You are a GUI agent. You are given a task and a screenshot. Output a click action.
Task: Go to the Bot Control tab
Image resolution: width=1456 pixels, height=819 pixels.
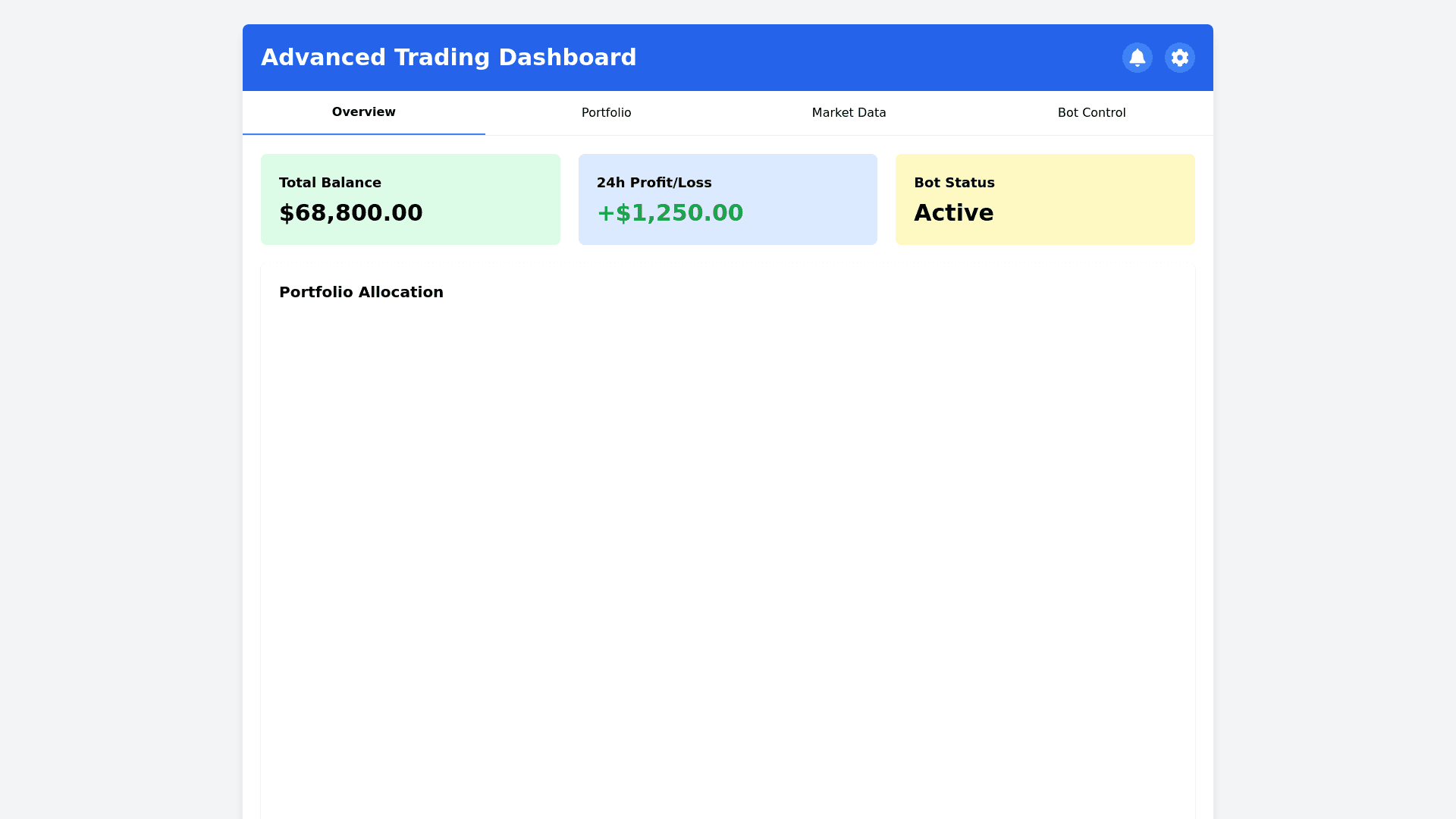point(1091,113)
